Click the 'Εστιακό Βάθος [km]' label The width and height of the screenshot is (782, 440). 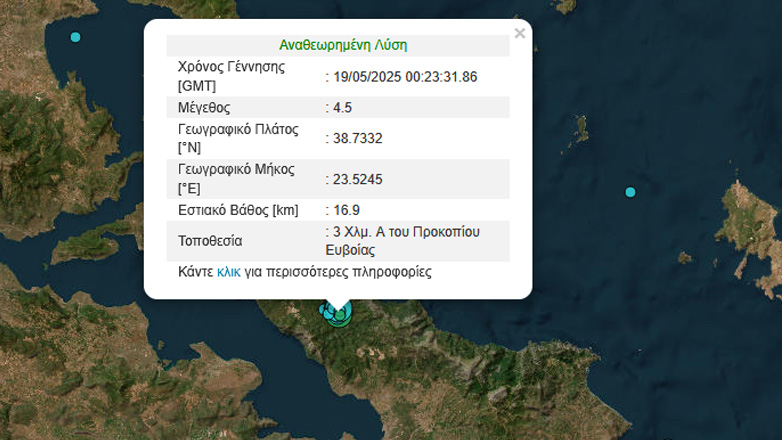click(x=238, y=210)
